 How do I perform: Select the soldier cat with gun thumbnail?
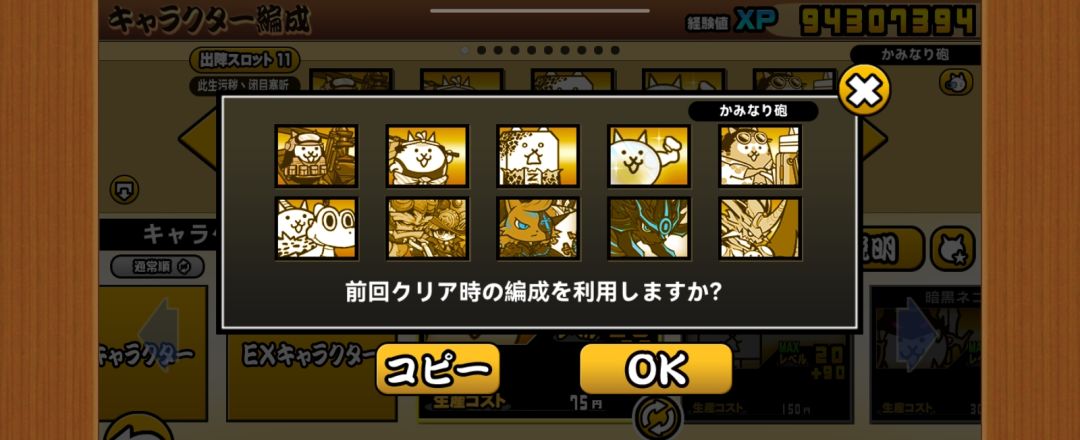point(316,156)
